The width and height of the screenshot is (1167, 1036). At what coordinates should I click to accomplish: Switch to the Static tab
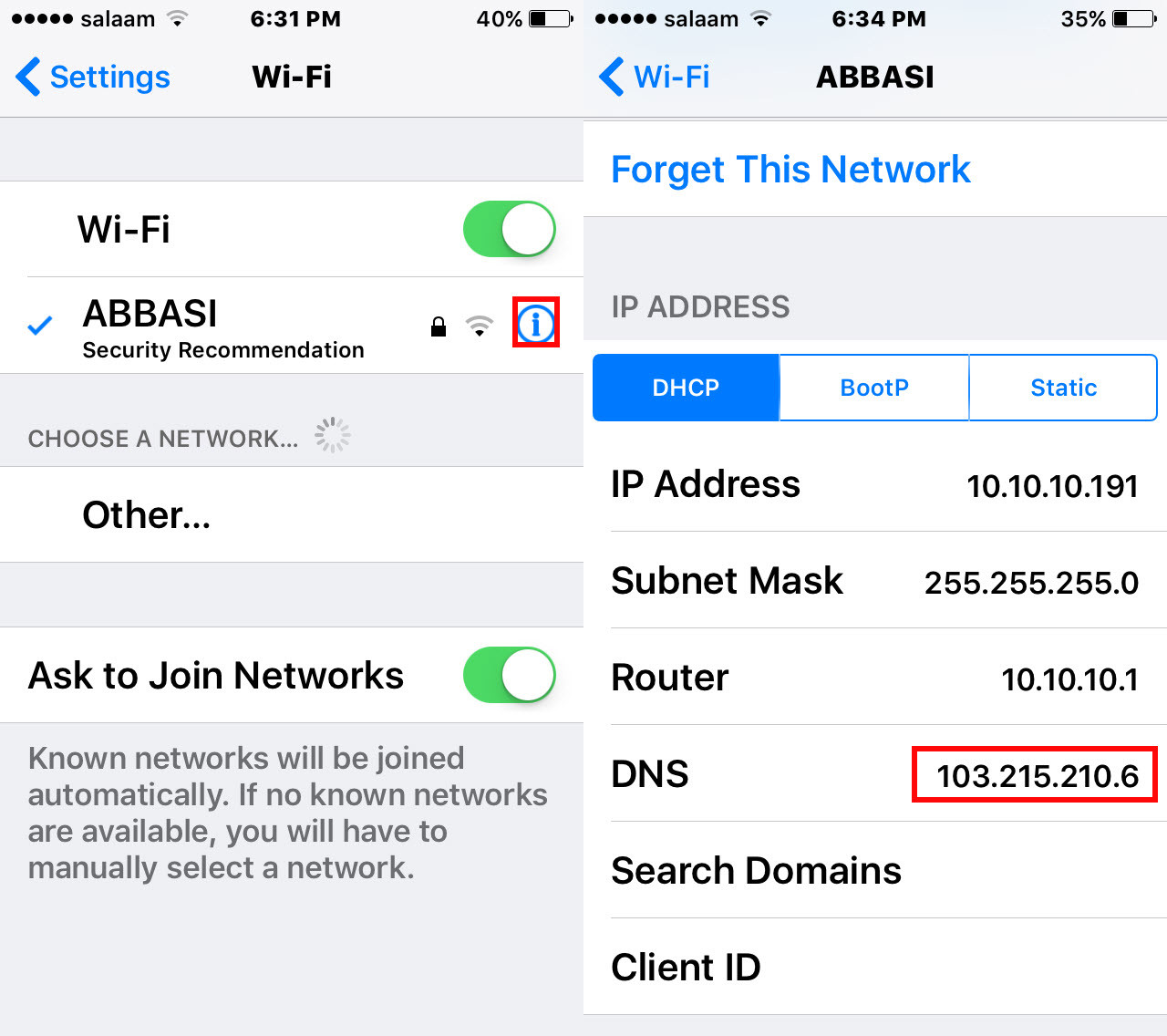coord(1063,388)
